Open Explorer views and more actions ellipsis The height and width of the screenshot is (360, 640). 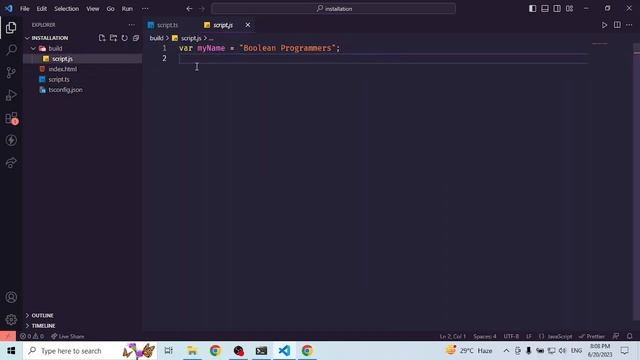point(131,25)
